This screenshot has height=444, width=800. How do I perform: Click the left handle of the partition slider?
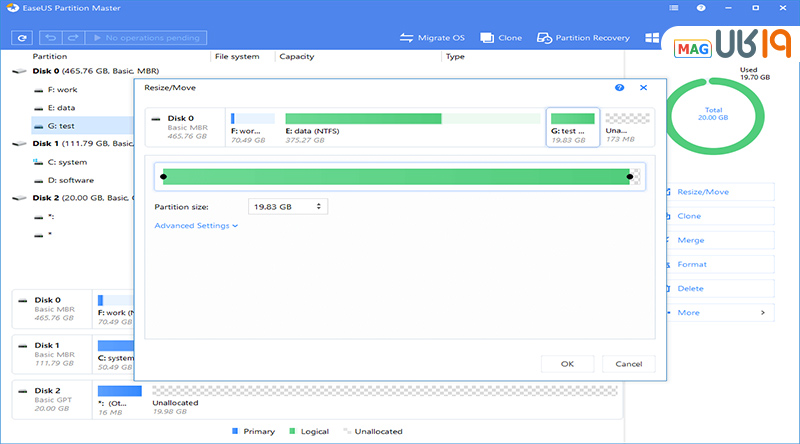pos(163,177)
